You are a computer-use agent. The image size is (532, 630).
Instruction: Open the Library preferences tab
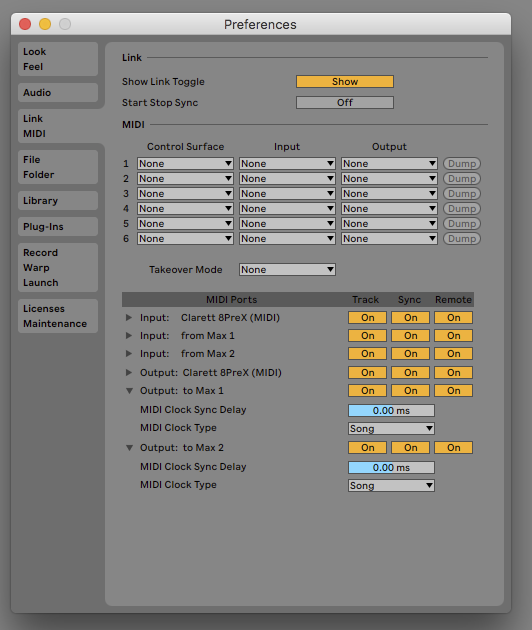click(58, 200)
